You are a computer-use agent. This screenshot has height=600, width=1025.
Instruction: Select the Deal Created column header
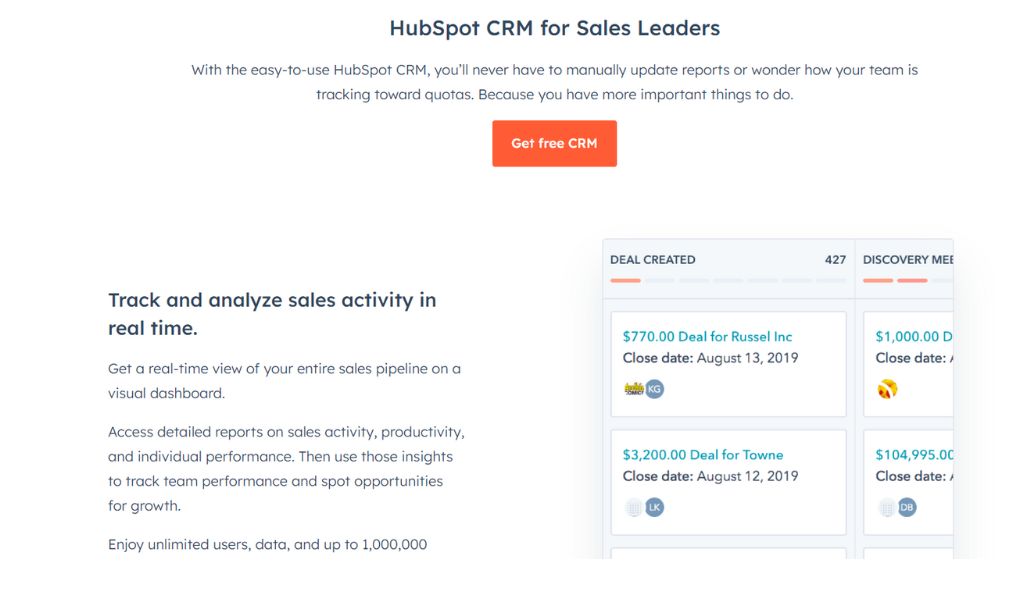(x=652, y=259)
